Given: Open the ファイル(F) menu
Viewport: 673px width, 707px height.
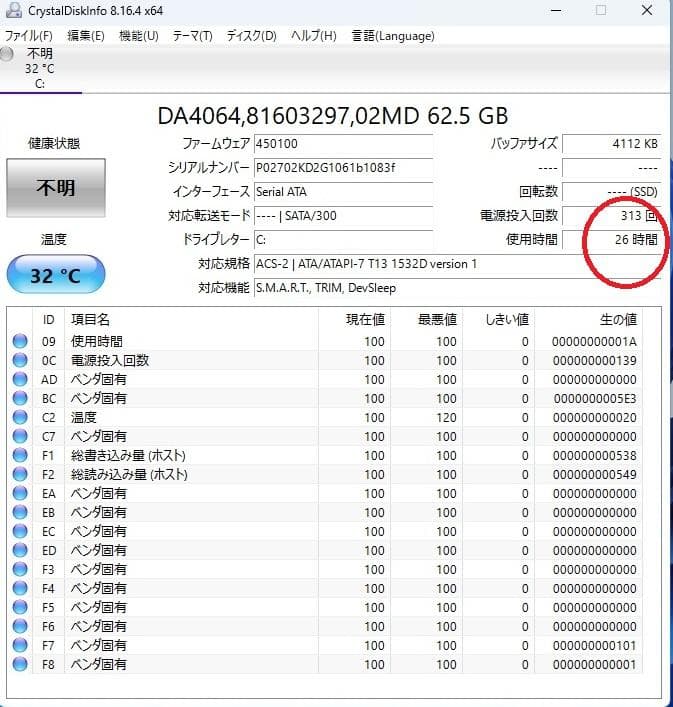Looking at the screenshot, I should click(28, 36).
